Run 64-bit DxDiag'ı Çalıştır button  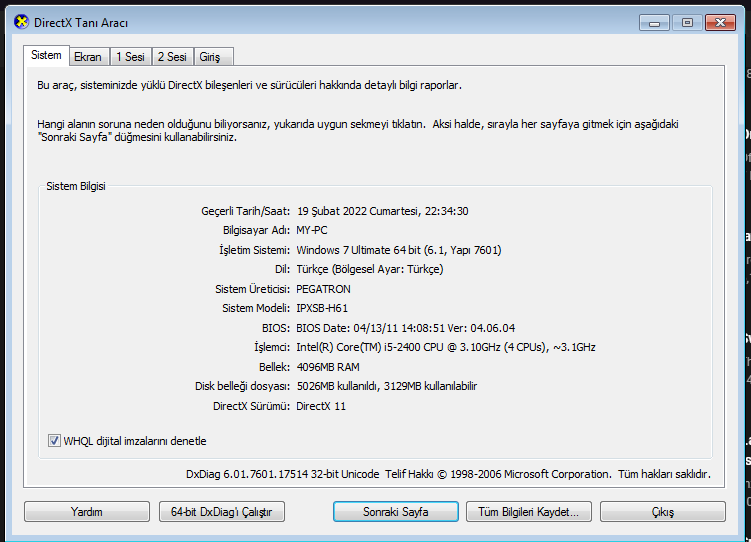(x=222, y=511)
